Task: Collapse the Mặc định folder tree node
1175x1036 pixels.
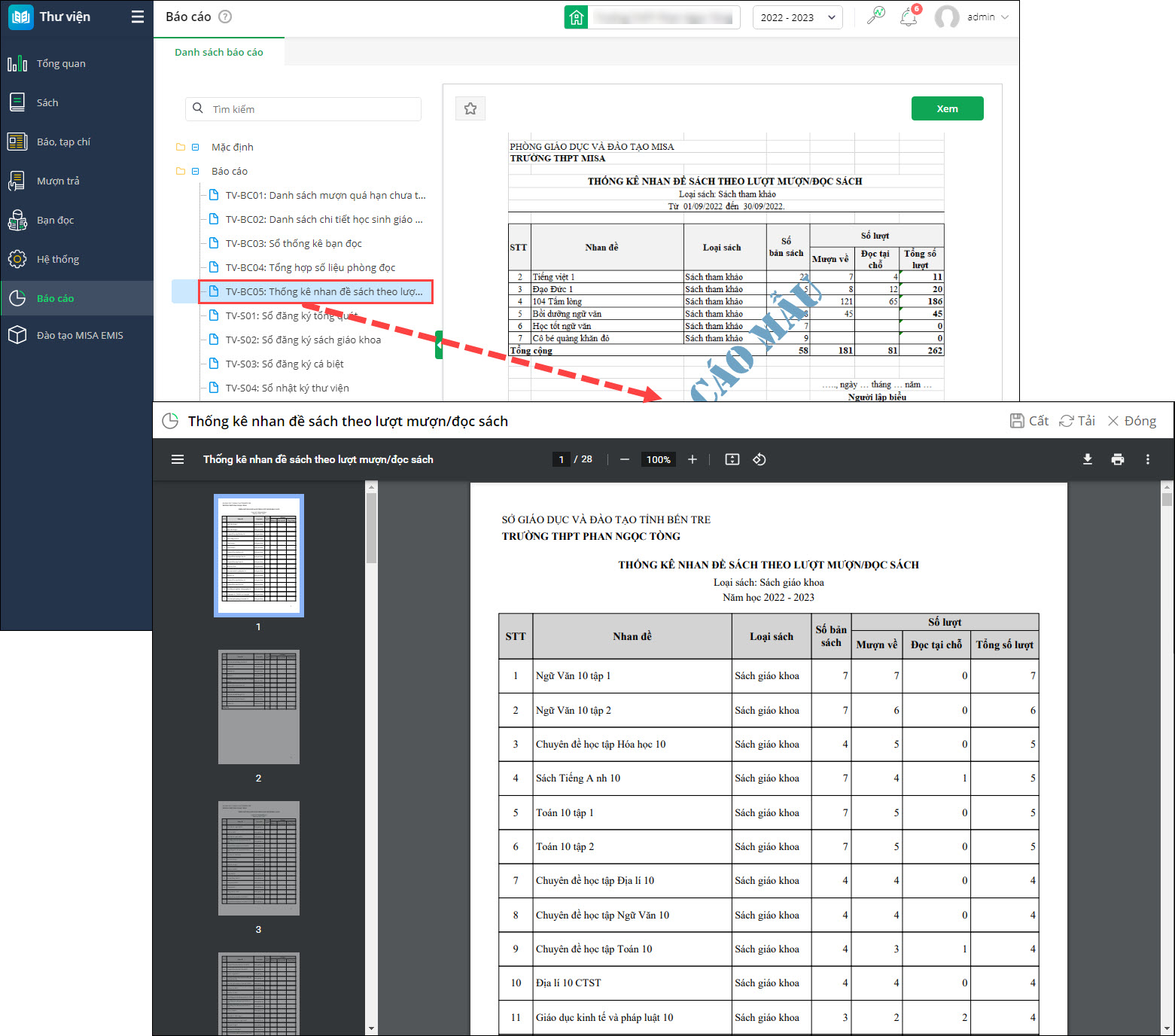Action: 195,147
